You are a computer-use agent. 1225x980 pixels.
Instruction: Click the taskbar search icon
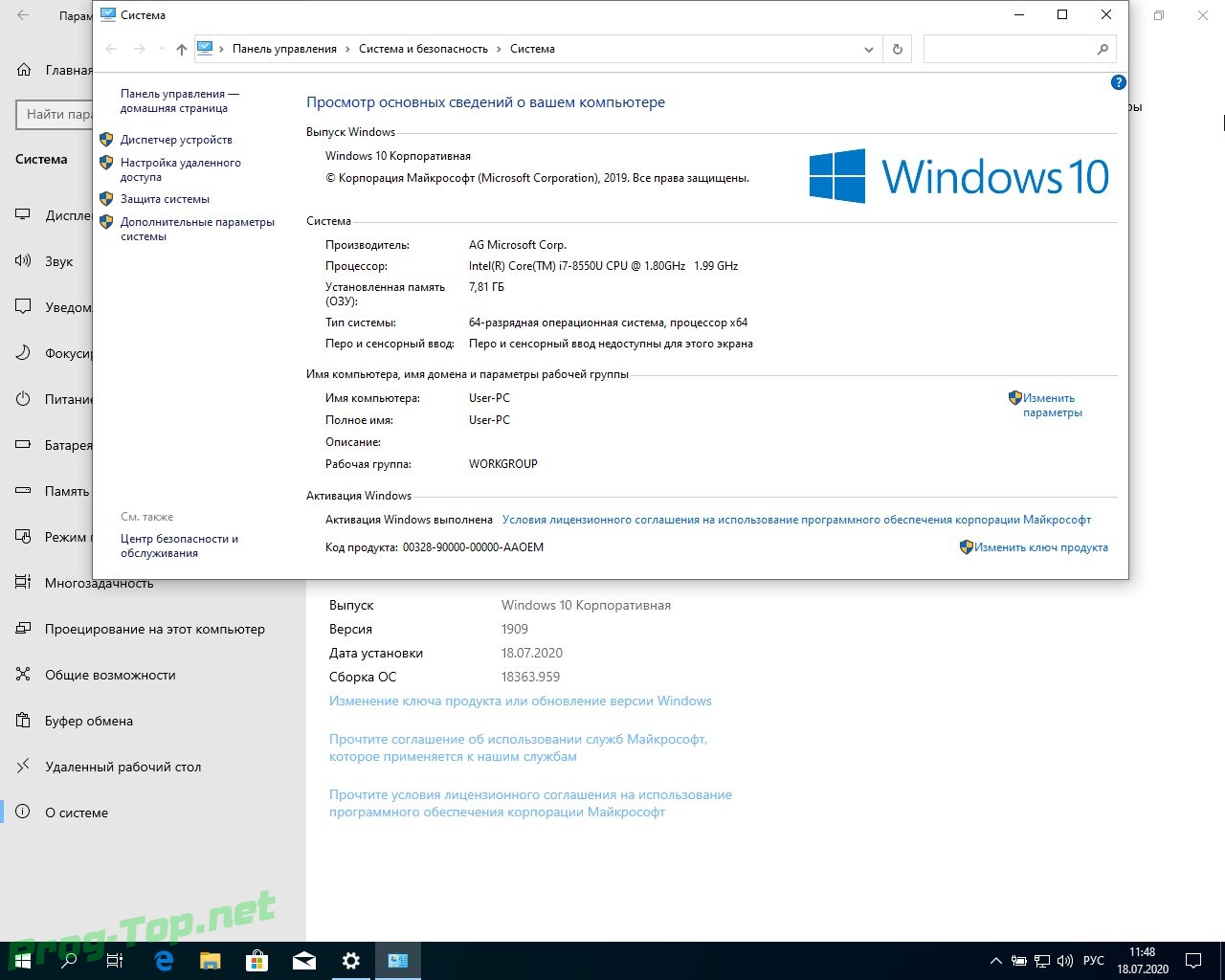tap(69, 961)
